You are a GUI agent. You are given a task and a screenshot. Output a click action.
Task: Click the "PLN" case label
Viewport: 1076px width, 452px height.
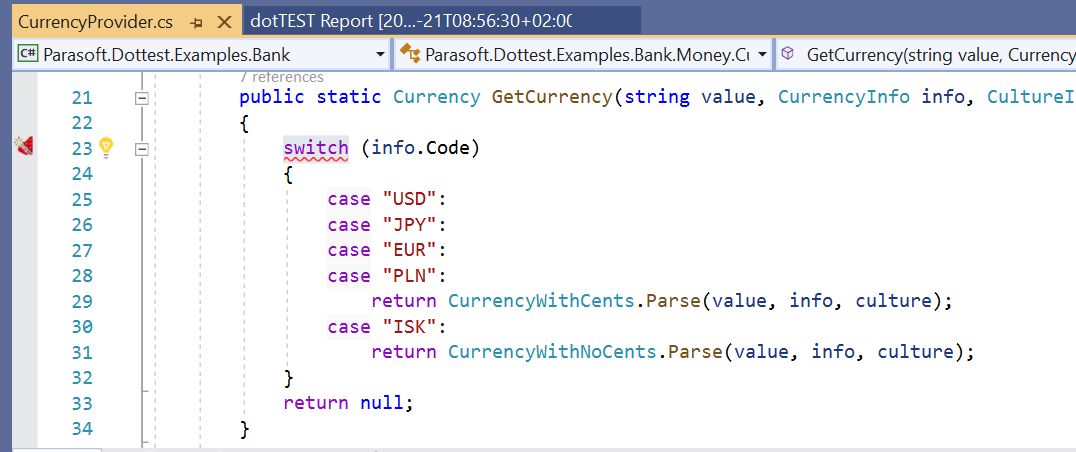click(x=410, y=275)
